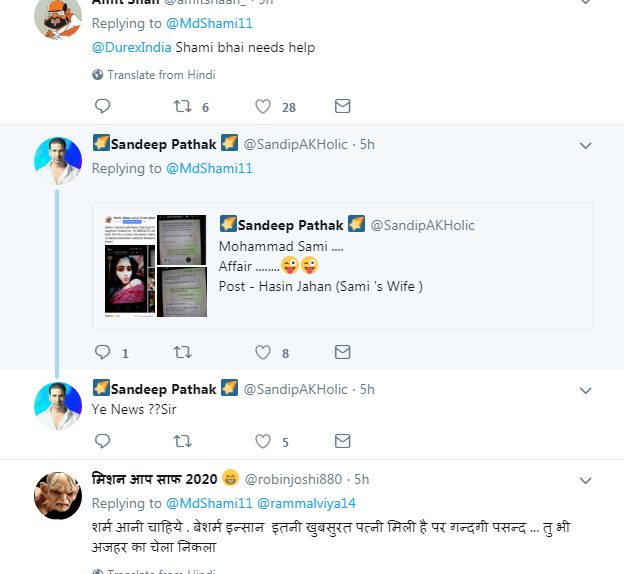Open the @rammalviya14 mention link
The image size is (624, 574).
click(306, 502)
